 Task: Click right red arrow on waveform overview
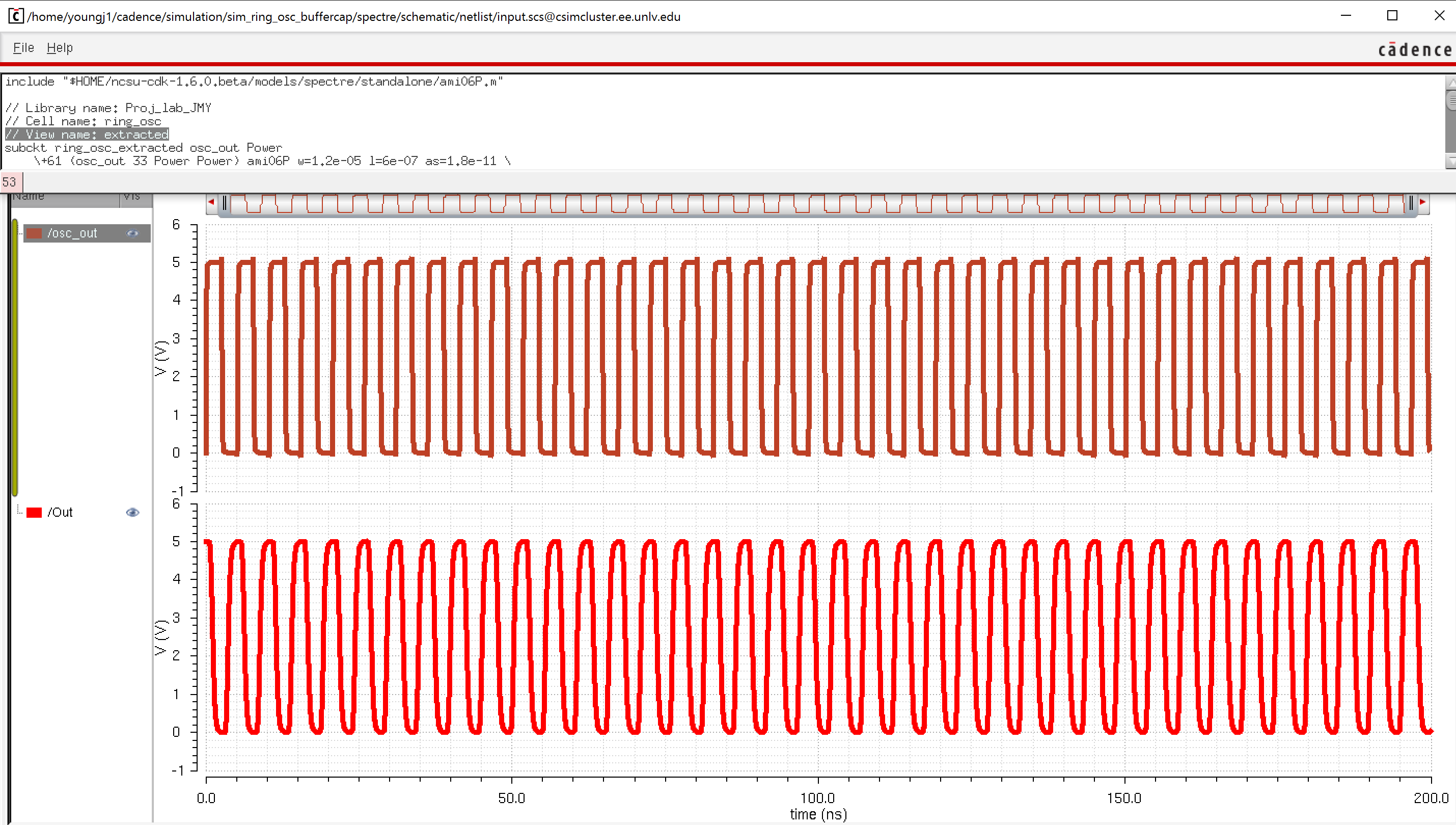1422,202
